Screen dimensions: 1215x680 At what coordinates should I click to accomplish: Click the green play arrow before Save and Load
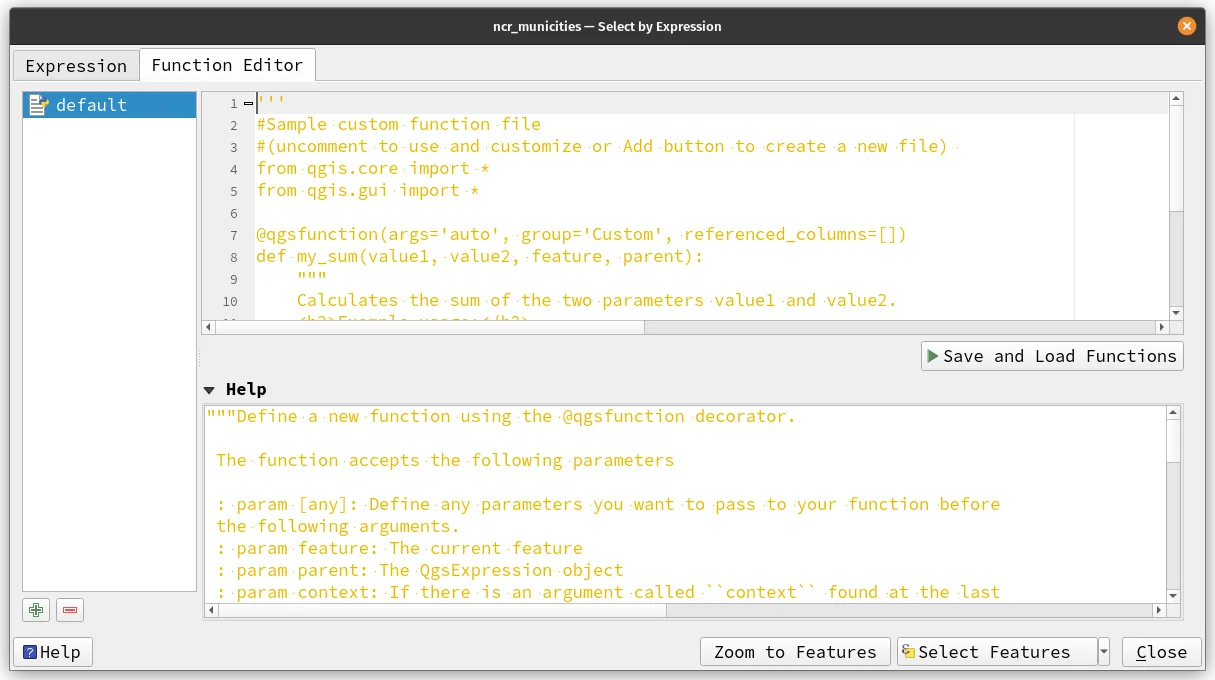[x=934, y=355]
